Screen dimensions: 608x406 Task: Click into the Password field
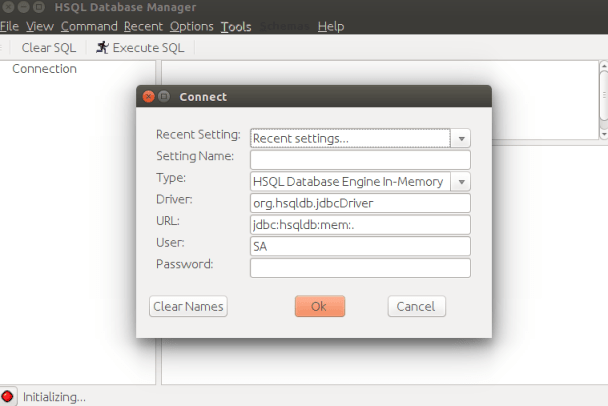(359, 268)
